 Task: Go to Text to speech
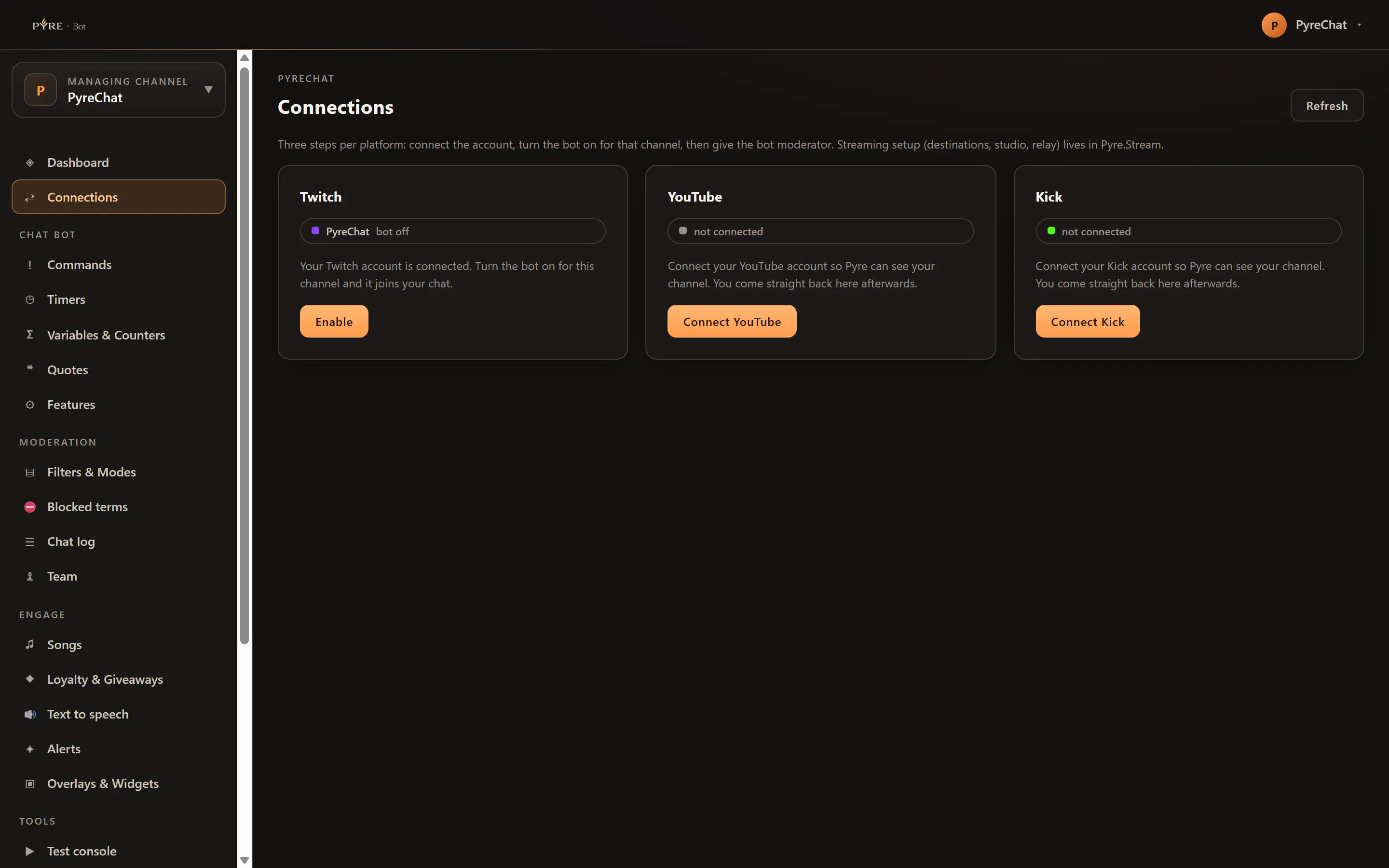pos(118,714)
